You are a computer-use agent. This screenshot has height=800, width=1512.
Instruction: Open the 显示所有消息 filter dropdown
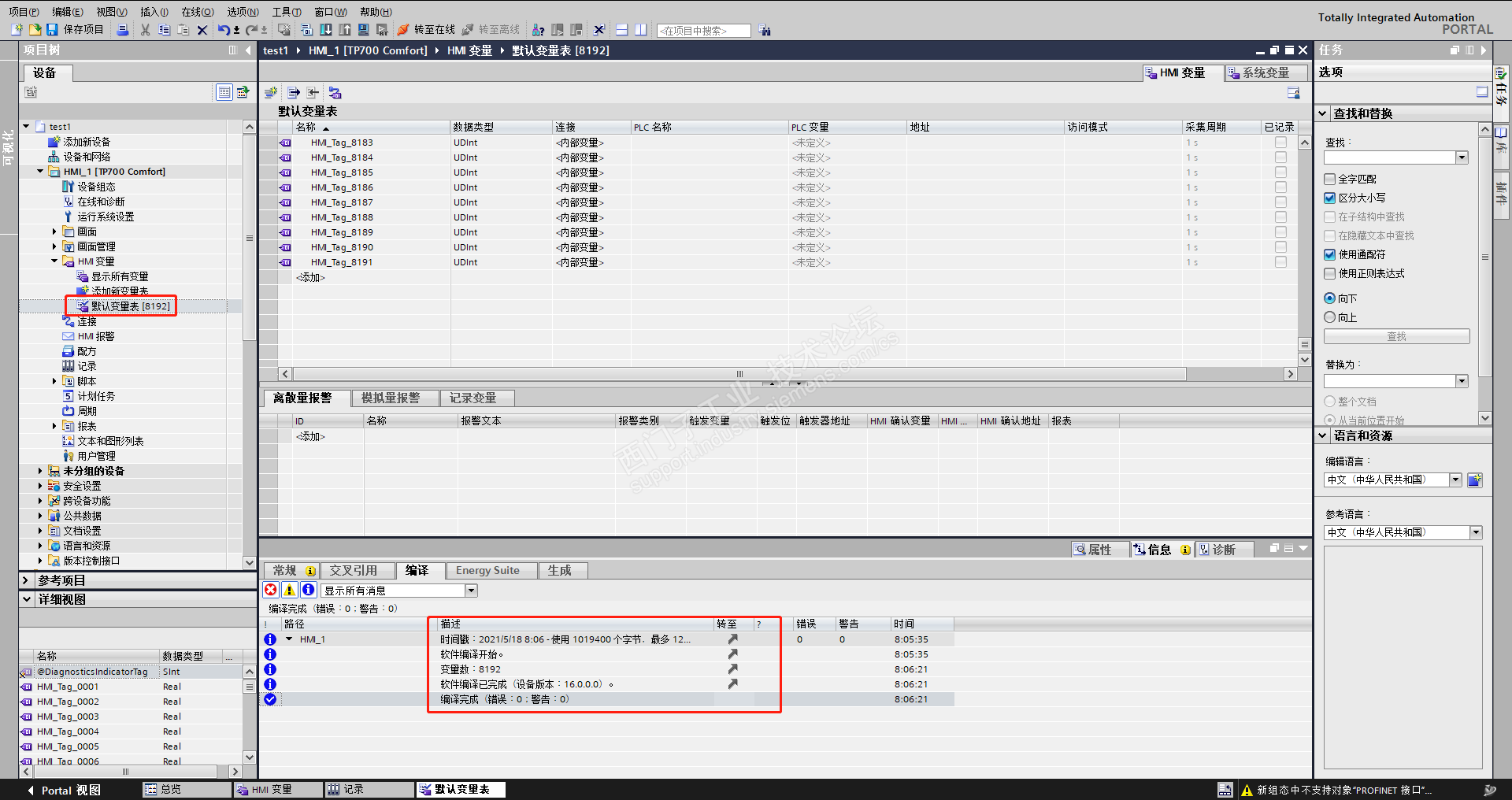472,591
